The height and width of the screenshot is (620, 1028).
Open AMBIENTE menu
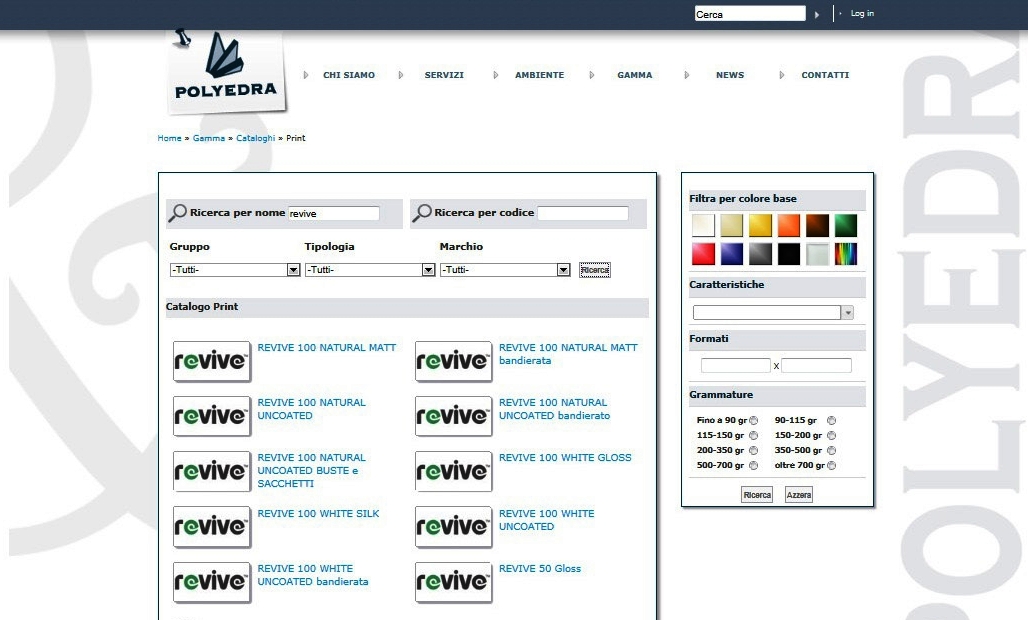pyautogui.click(x=540, y=75)
